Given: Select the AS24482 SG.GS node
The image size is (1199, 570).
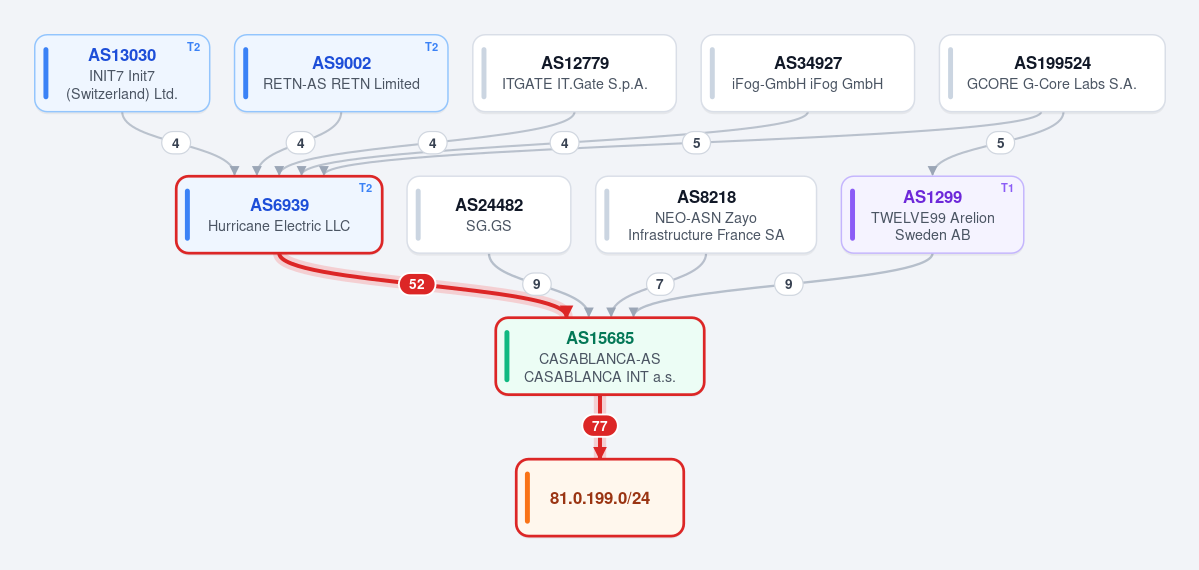Looking at the screenshot, I should tap(489, 214).
